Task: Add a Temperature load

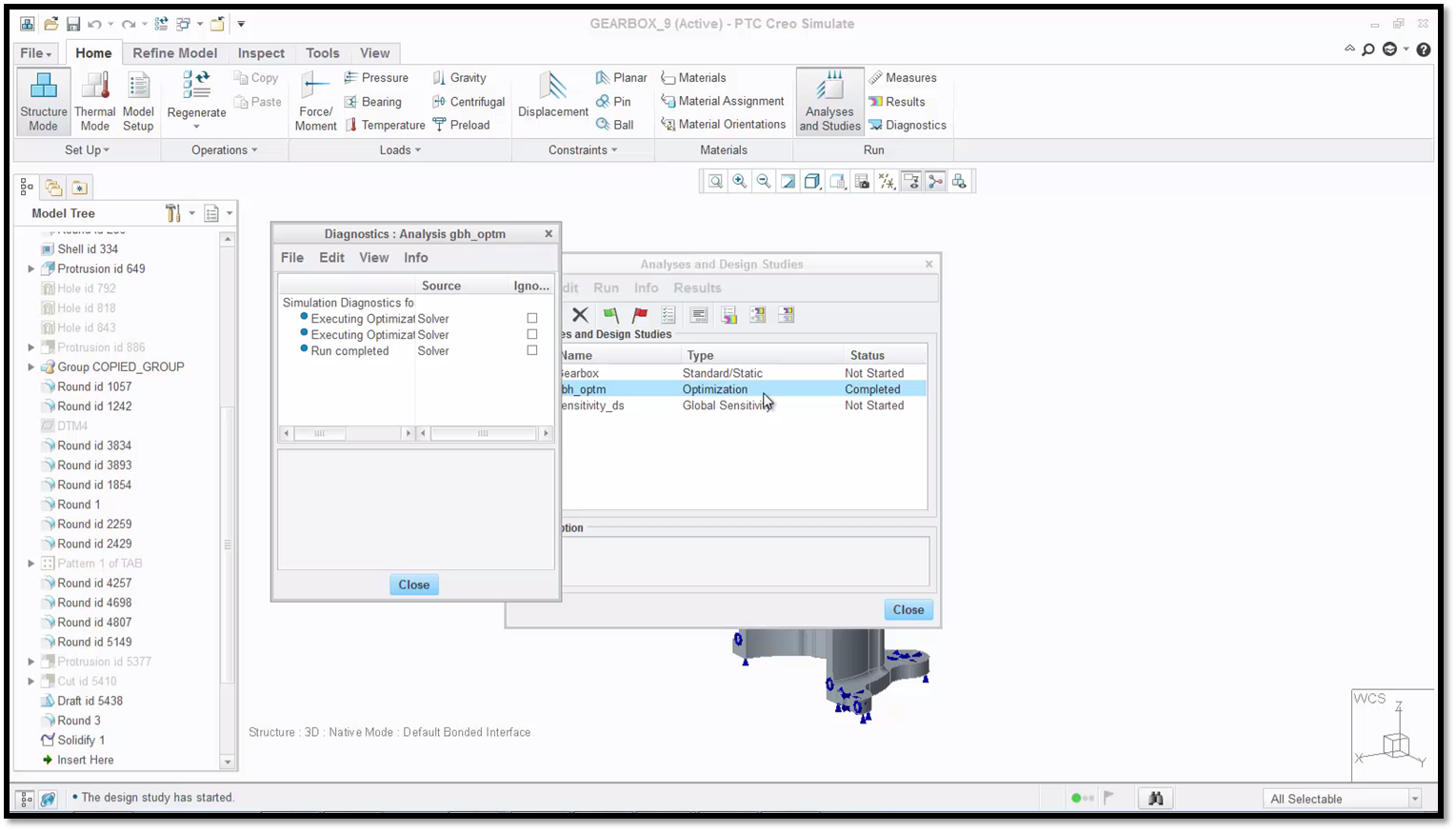Action: click(385, 125)
